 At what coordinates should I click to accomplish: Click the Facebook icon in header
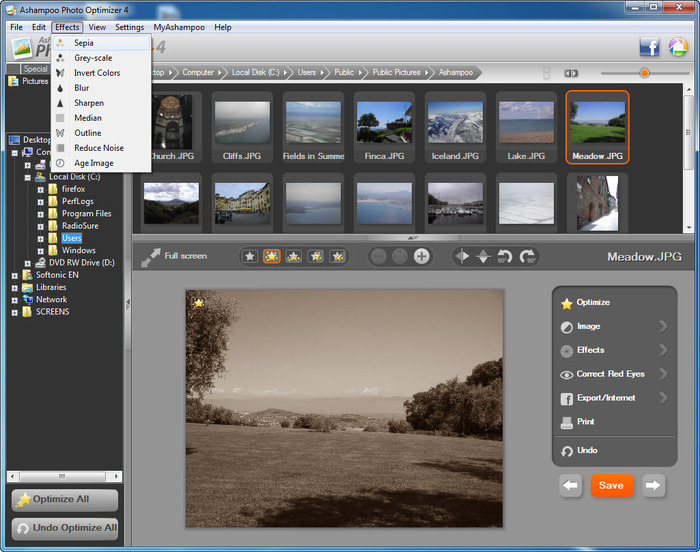649,47
